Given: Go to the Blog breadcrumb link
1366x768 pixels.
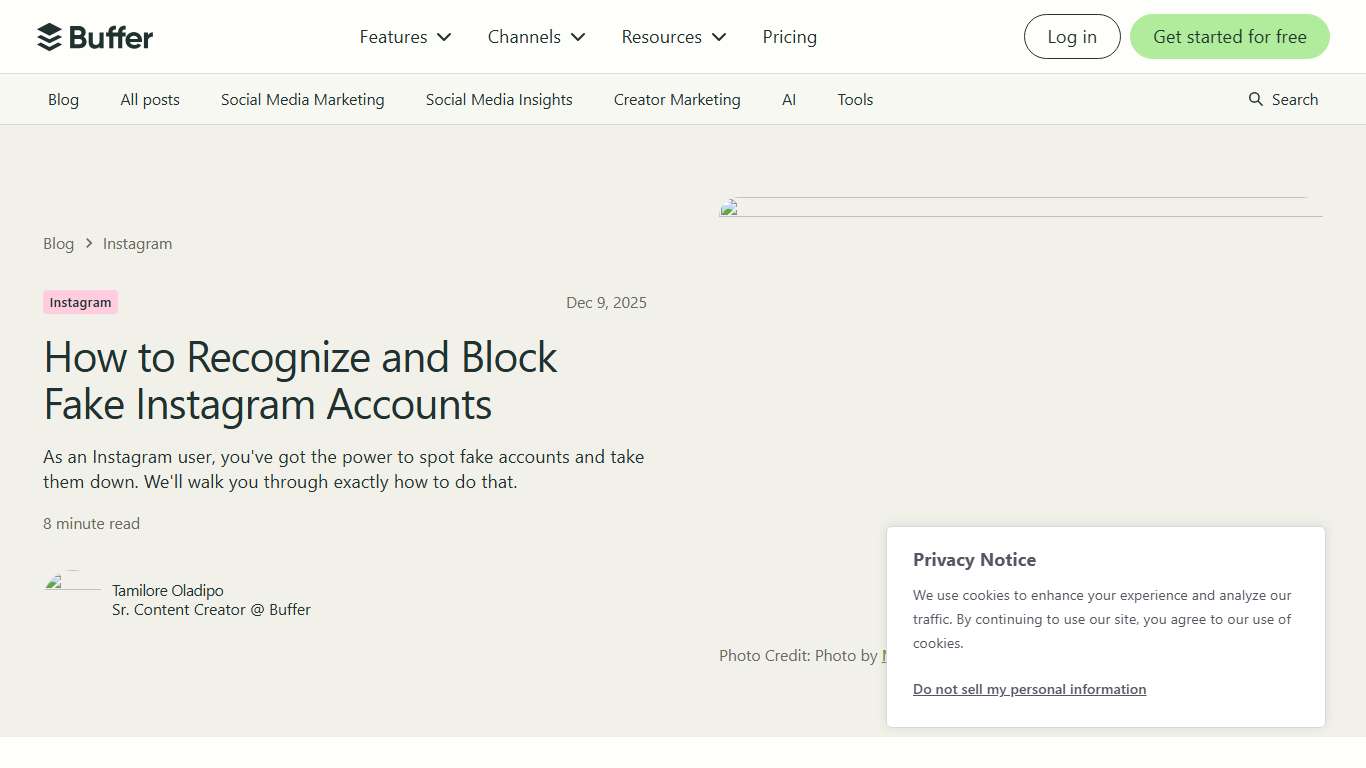Looking at the screenshot, I should (58, 243).
